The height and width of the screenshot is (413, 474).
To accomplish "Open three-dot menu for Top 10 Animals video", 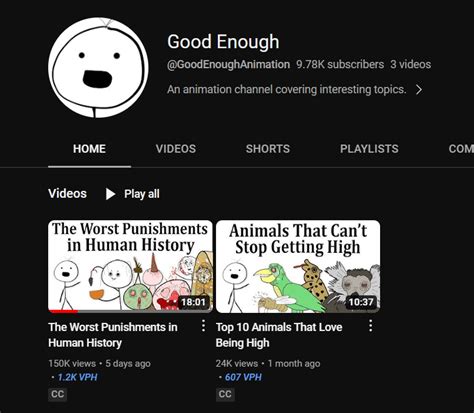I will [x=370, y=326].
